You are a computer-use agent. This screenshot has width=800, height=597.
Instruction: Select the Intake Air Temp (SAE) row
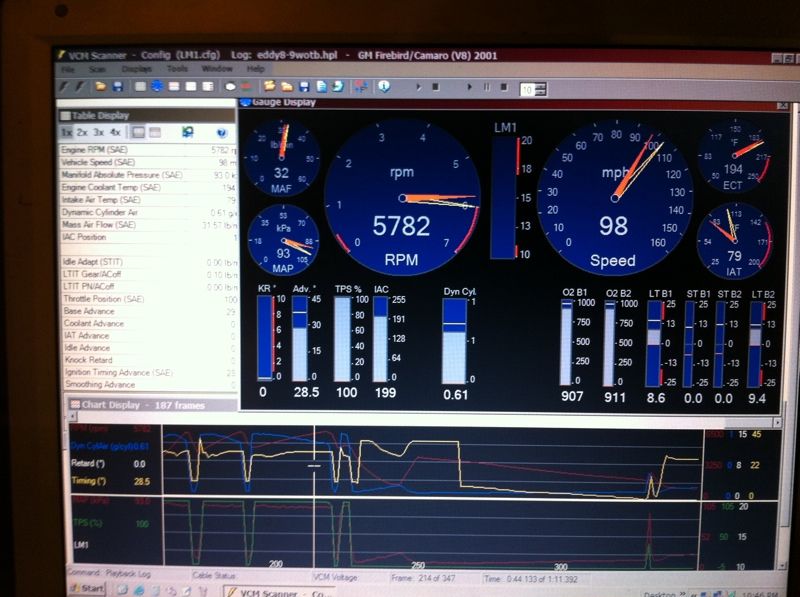[148, 200]
